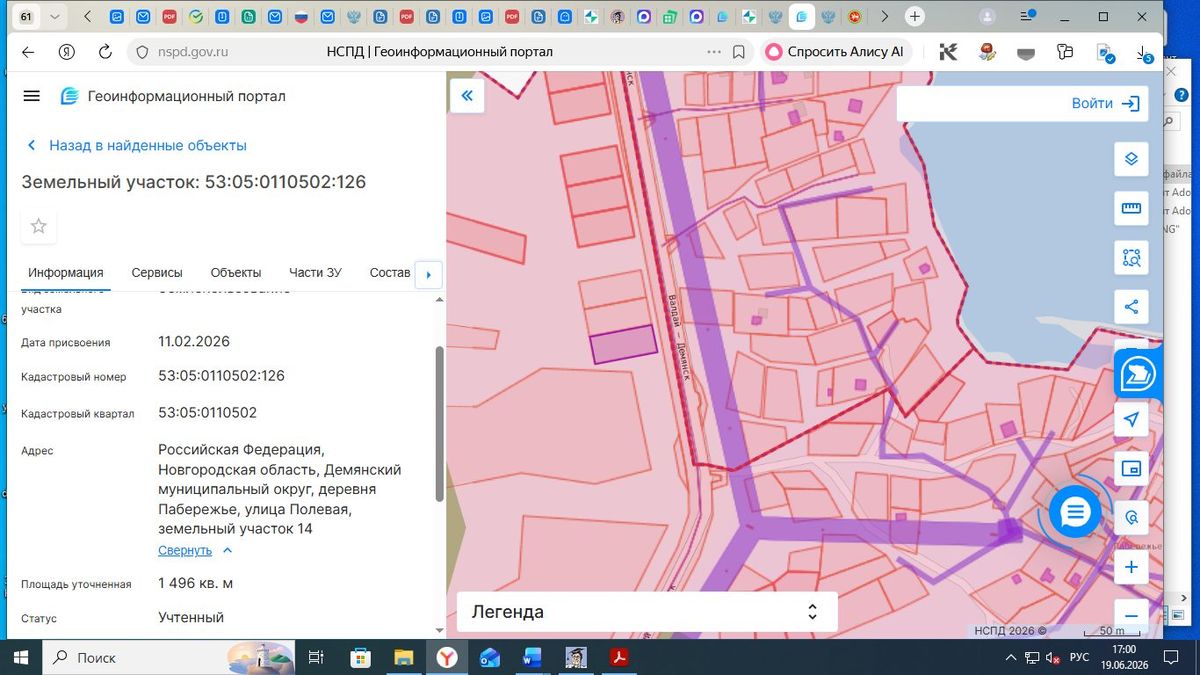The image size is (1200, 675).
Task: Open tab list dropdown next to 61
Action: [x=54, y=17]
